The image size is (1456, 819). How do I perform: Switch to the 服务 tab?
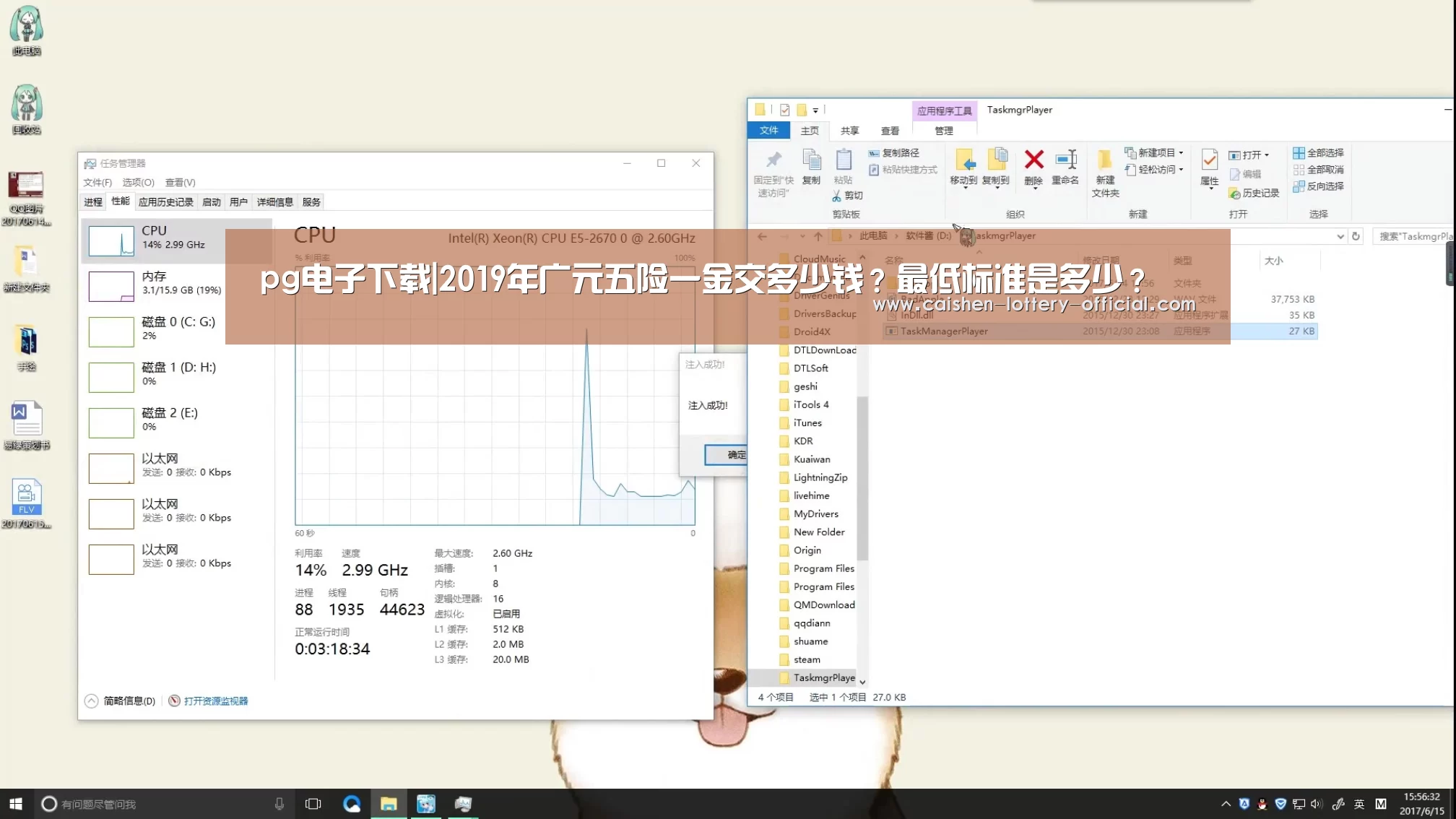311,202
